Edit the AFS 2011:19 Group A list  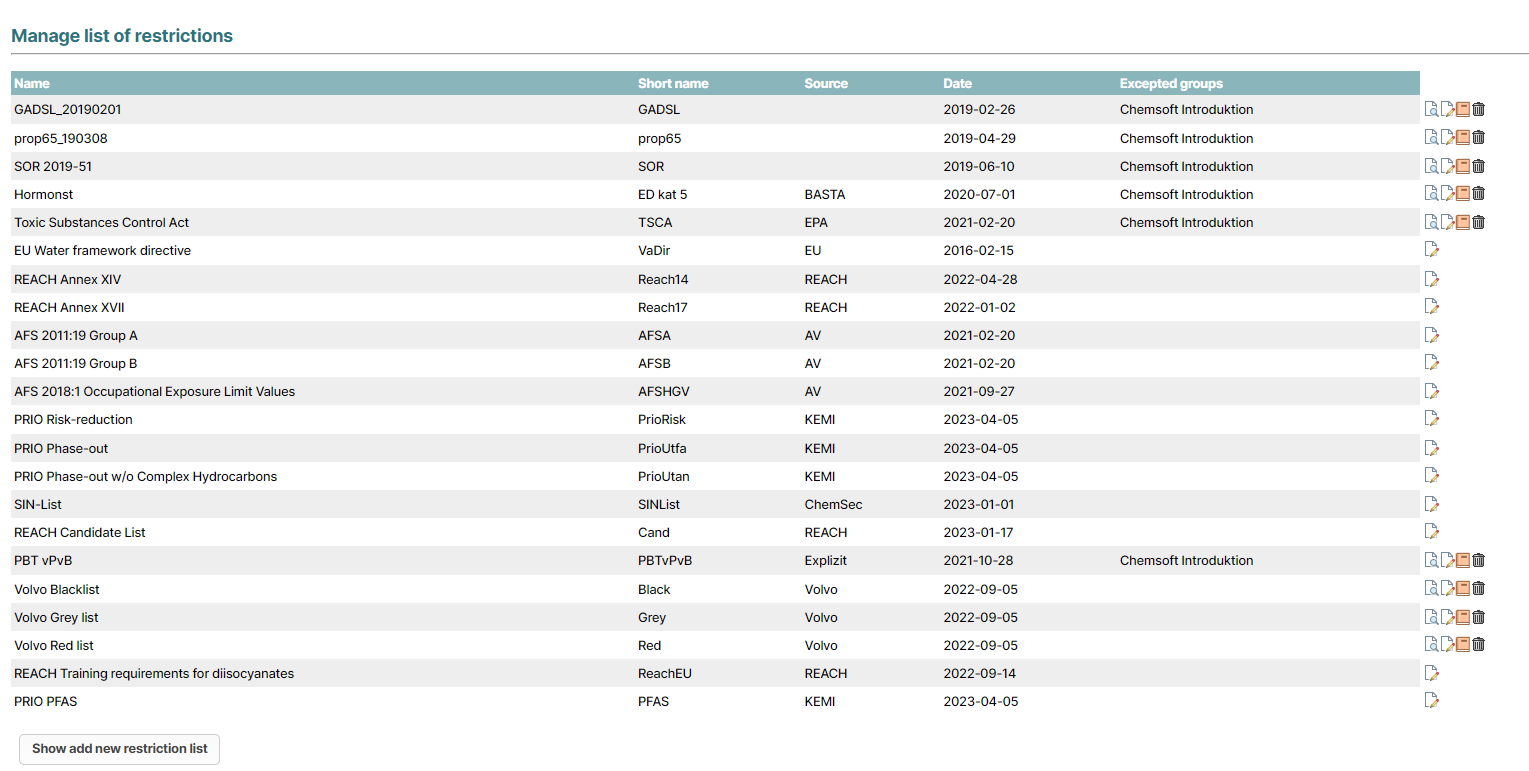pos(1431,335)
